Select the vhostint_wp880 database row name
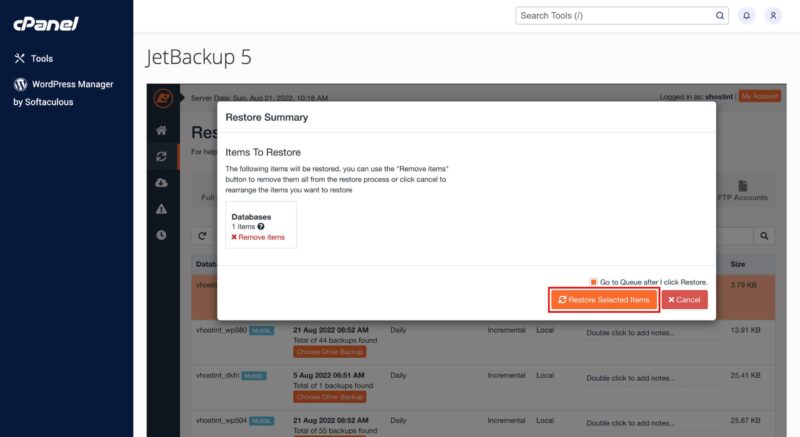The height and width of the screenshot is (437, 800). [x=221, y=330]
